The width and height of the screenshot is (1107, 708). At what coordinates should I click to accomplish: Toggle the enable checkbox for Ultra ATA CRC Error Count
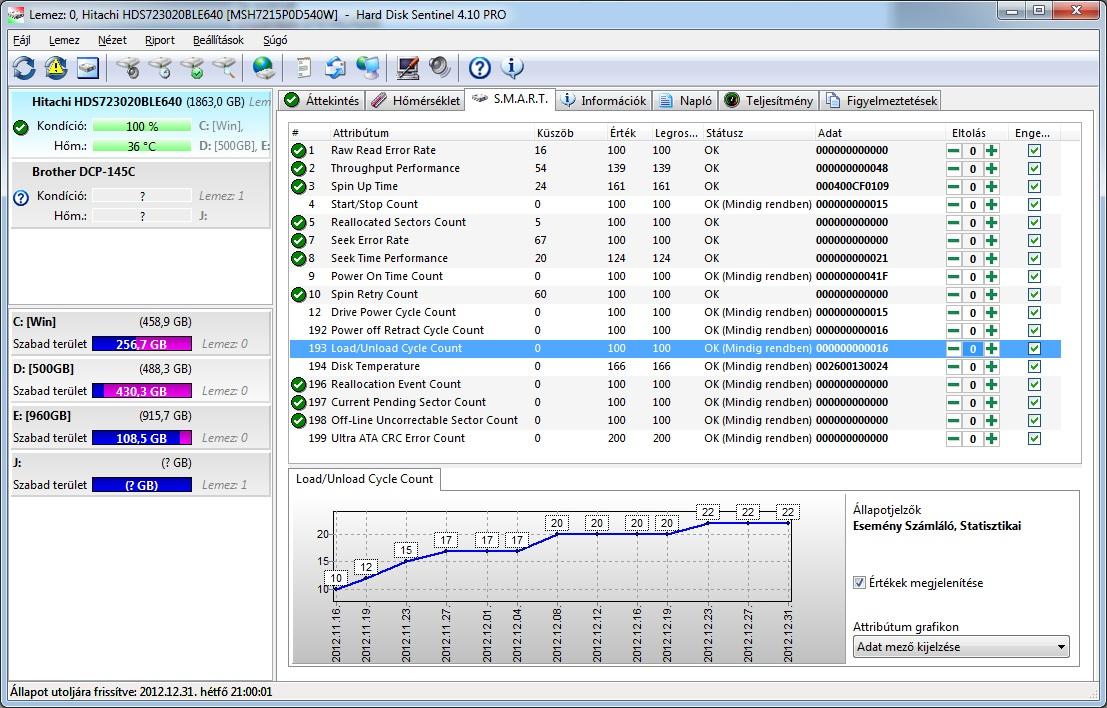1034,438
